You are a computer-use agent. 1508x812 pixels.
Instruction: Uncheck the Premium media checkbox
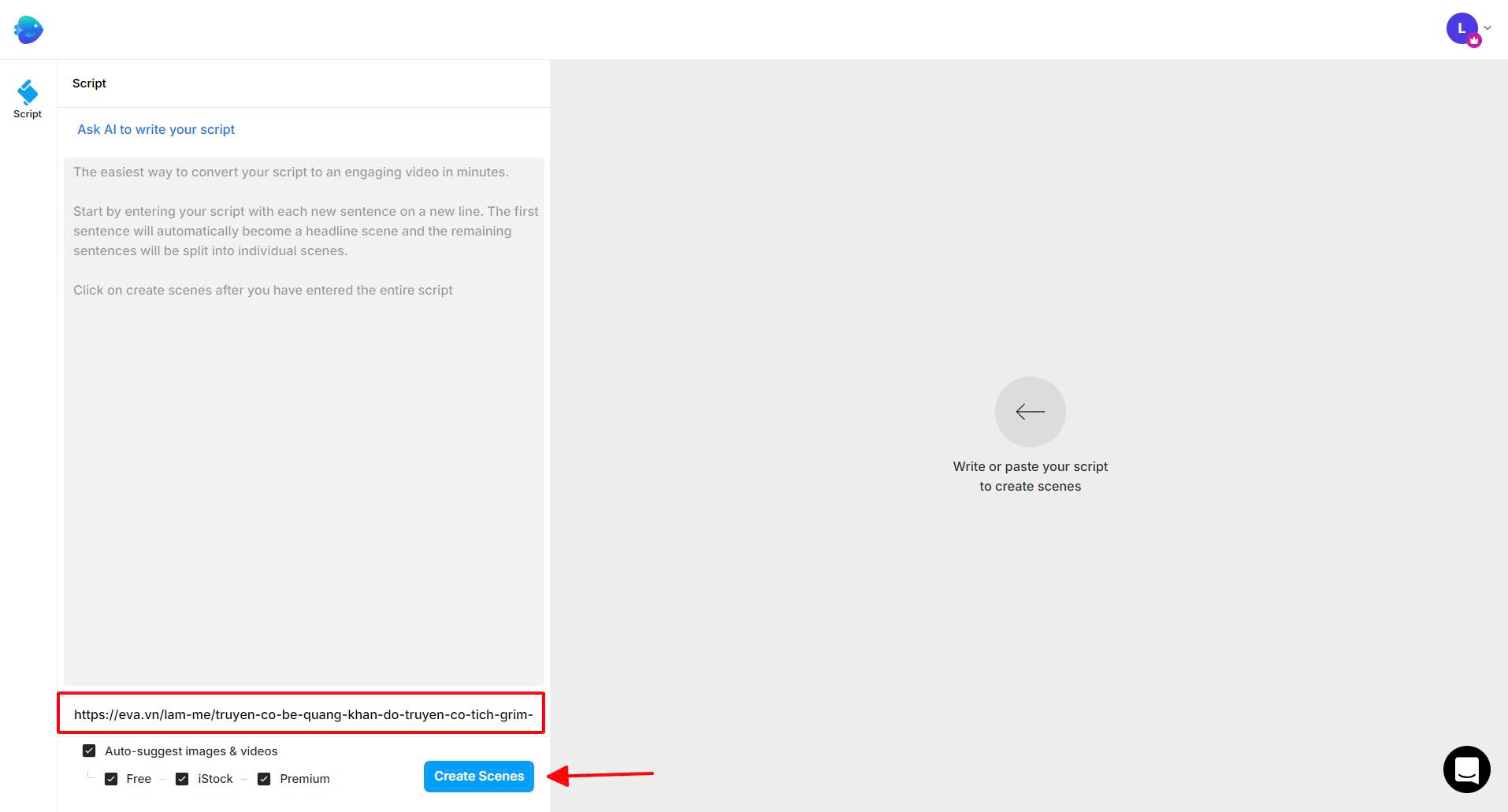(x=264, y=779)
